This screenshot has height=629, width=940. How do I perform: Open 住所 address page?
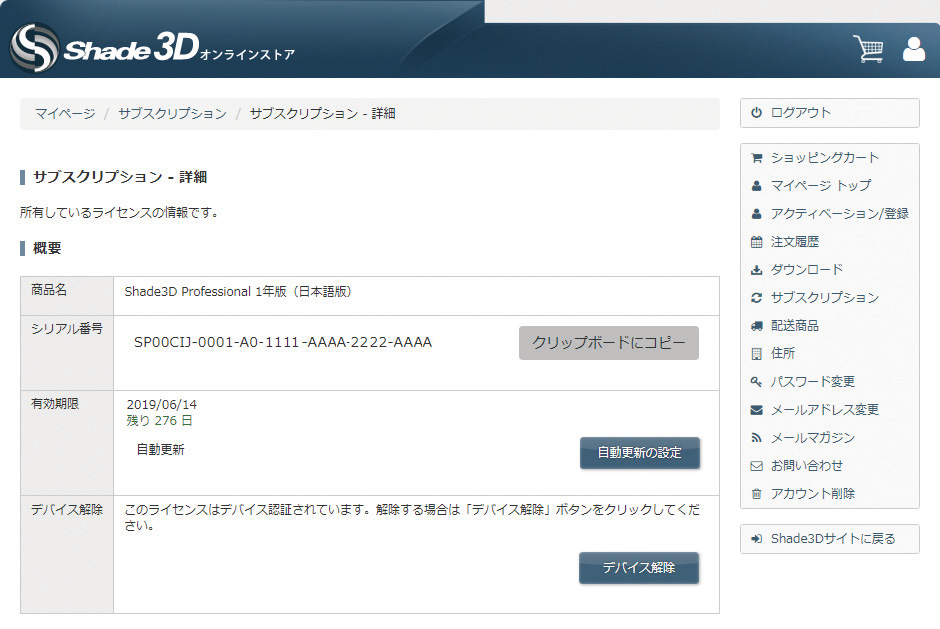[x=783, y=354]
